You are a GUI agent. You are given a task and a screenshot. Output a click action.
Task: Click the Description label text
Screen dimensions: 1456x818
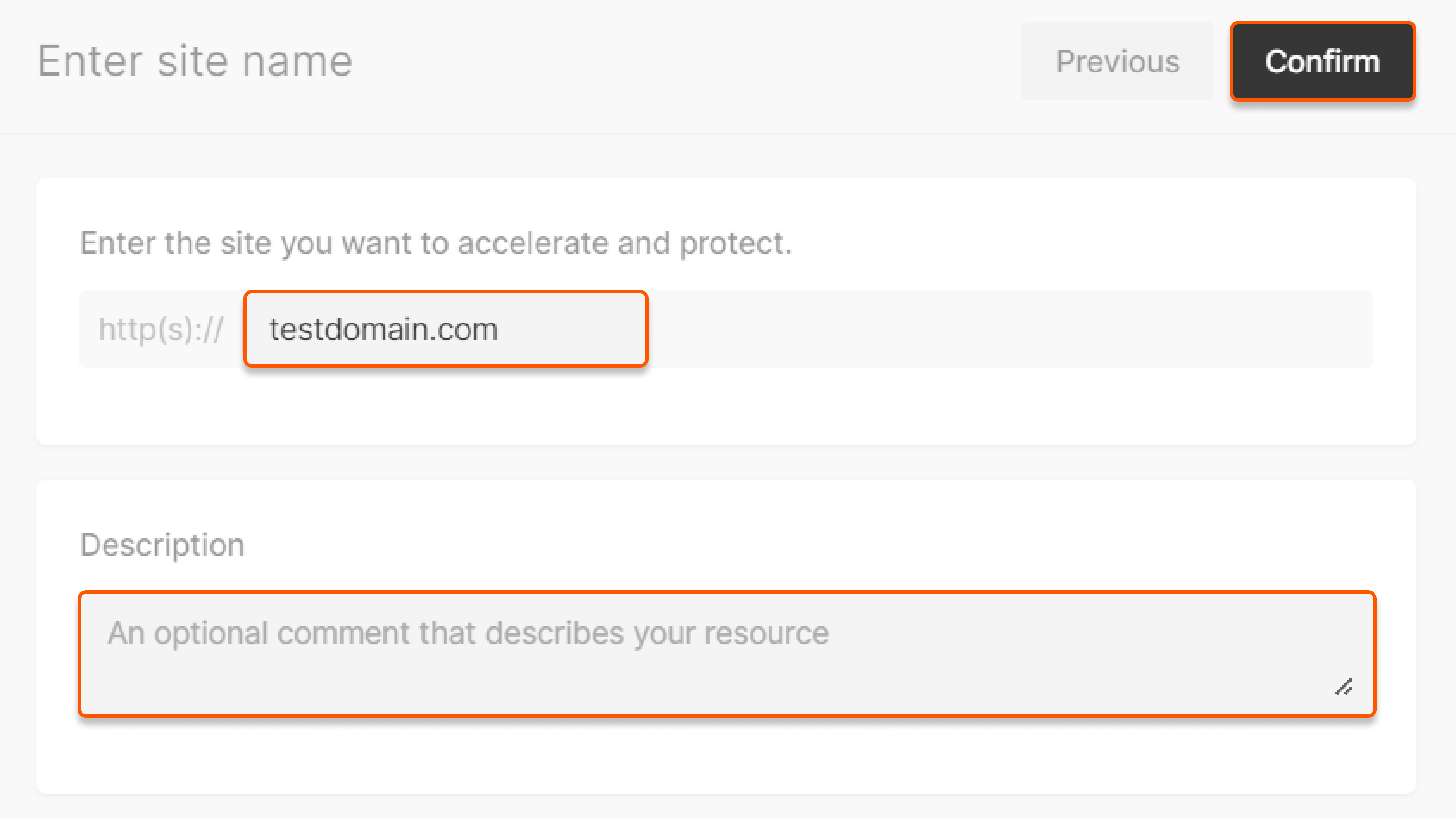click(162, 545)
